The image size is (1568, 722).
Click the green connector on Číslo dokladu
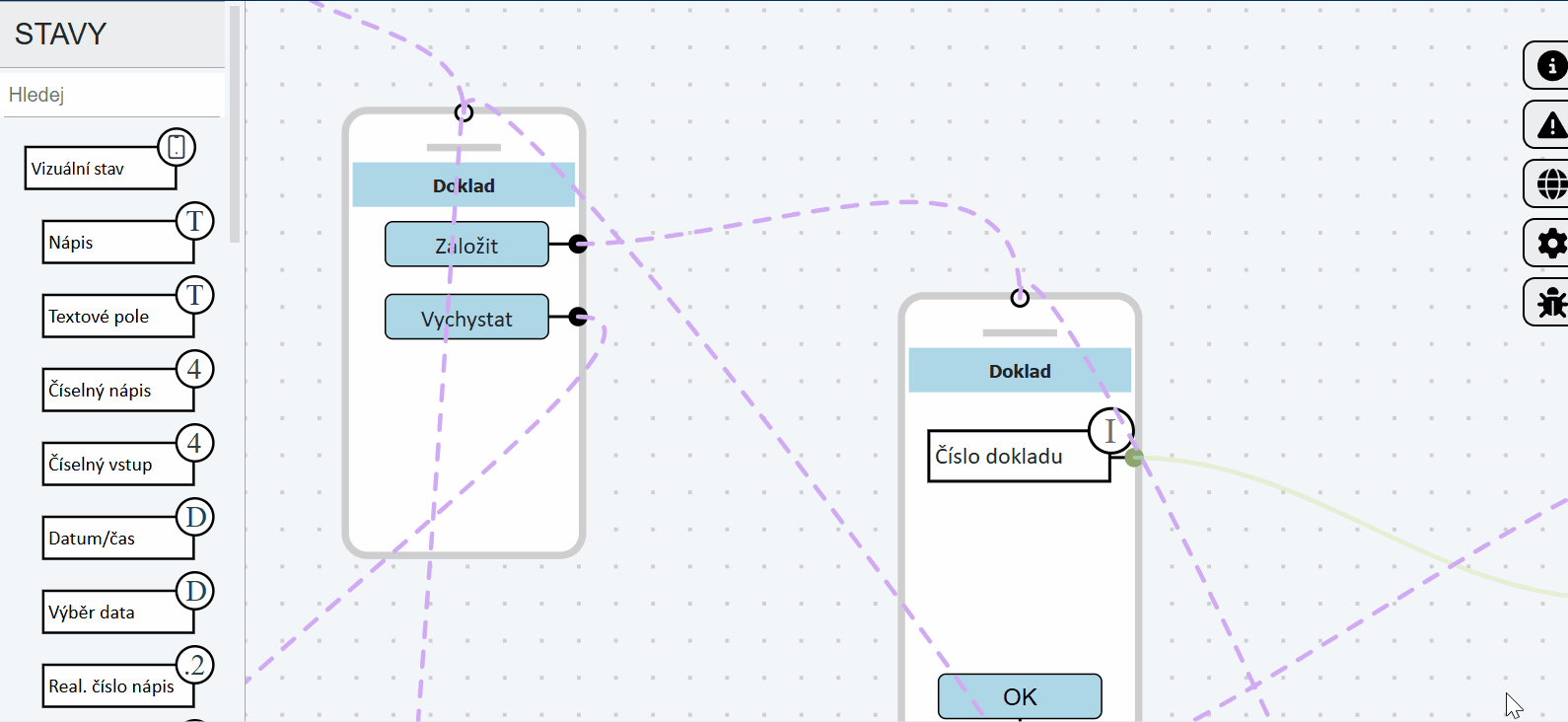coord(1134,458)
